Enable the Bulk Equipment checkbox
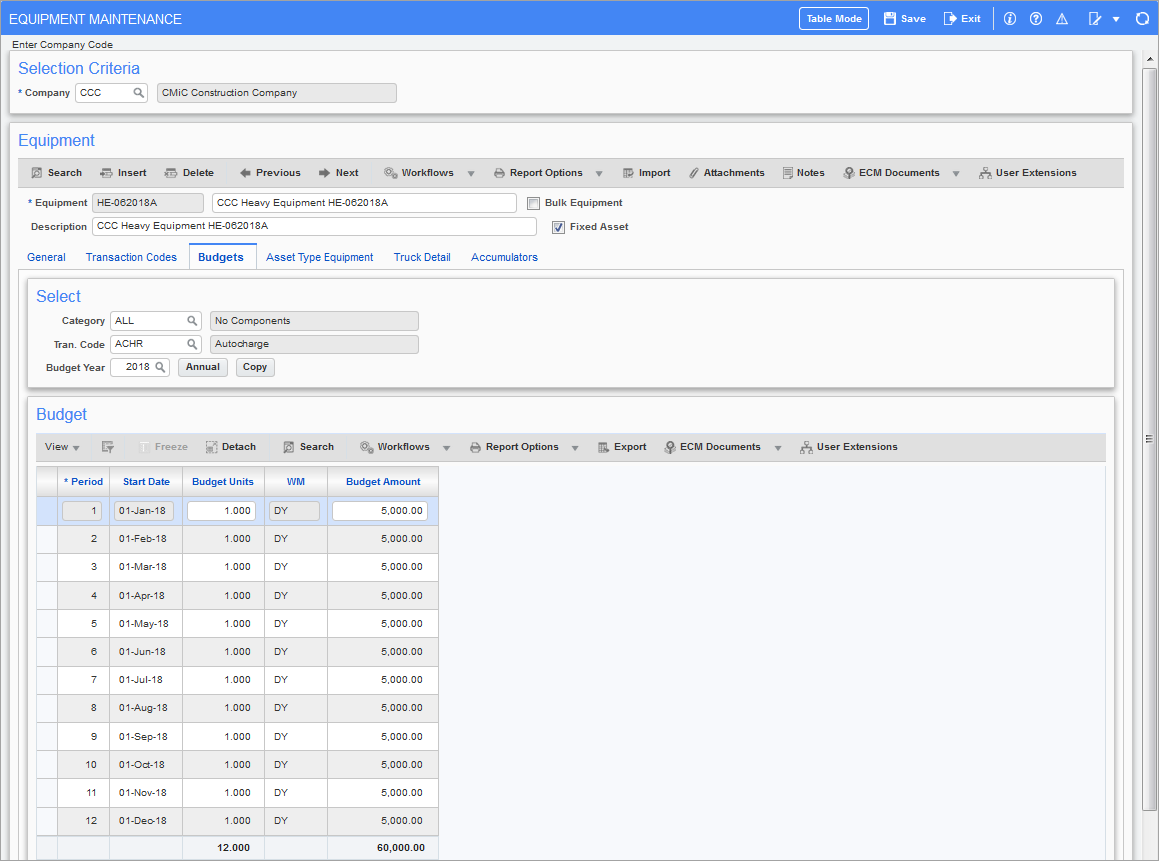This screenshot has height=861, width=1159. coord(534,203)
